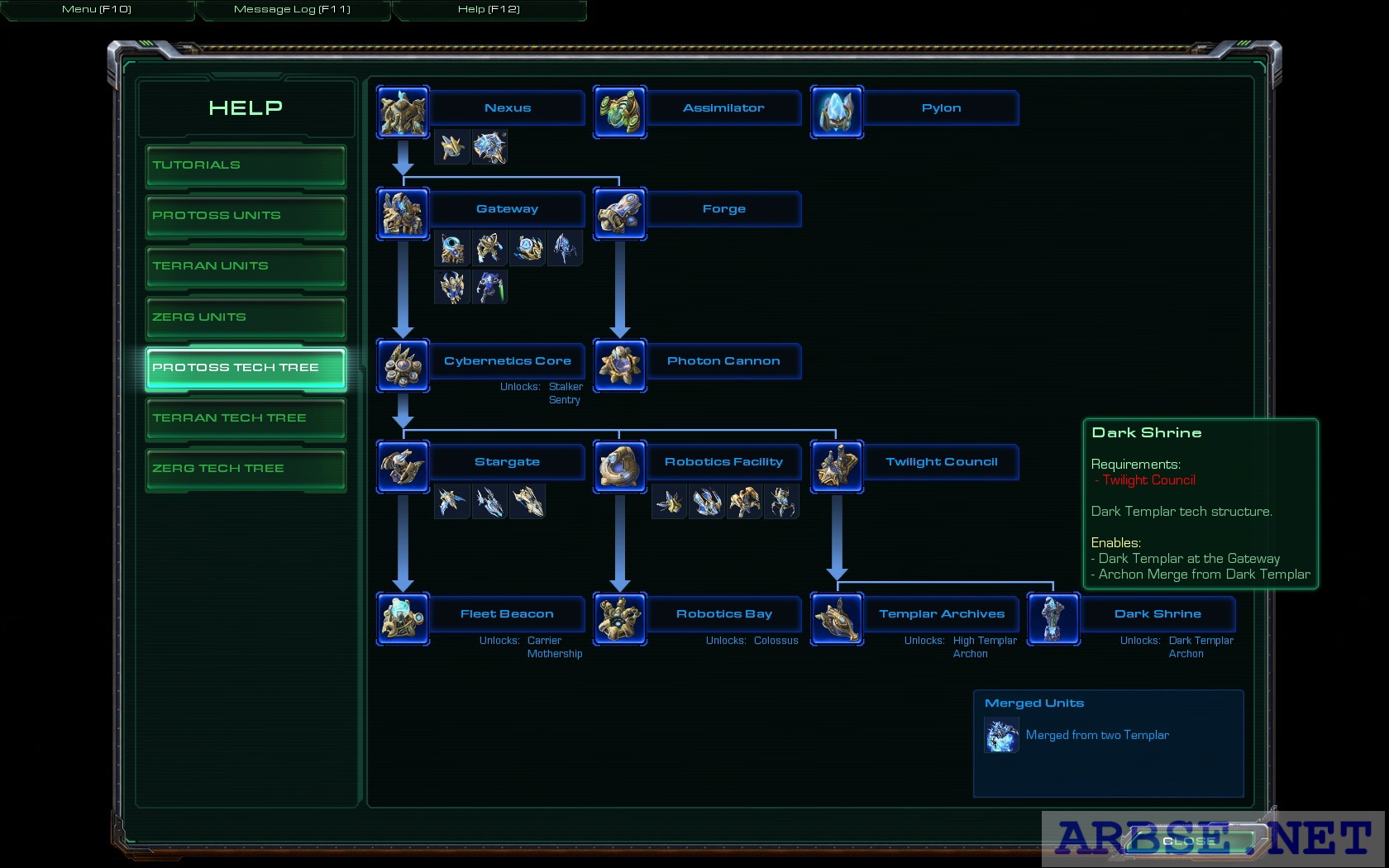
Task: Switch to Protoss Units section
Action: [246, 216]
